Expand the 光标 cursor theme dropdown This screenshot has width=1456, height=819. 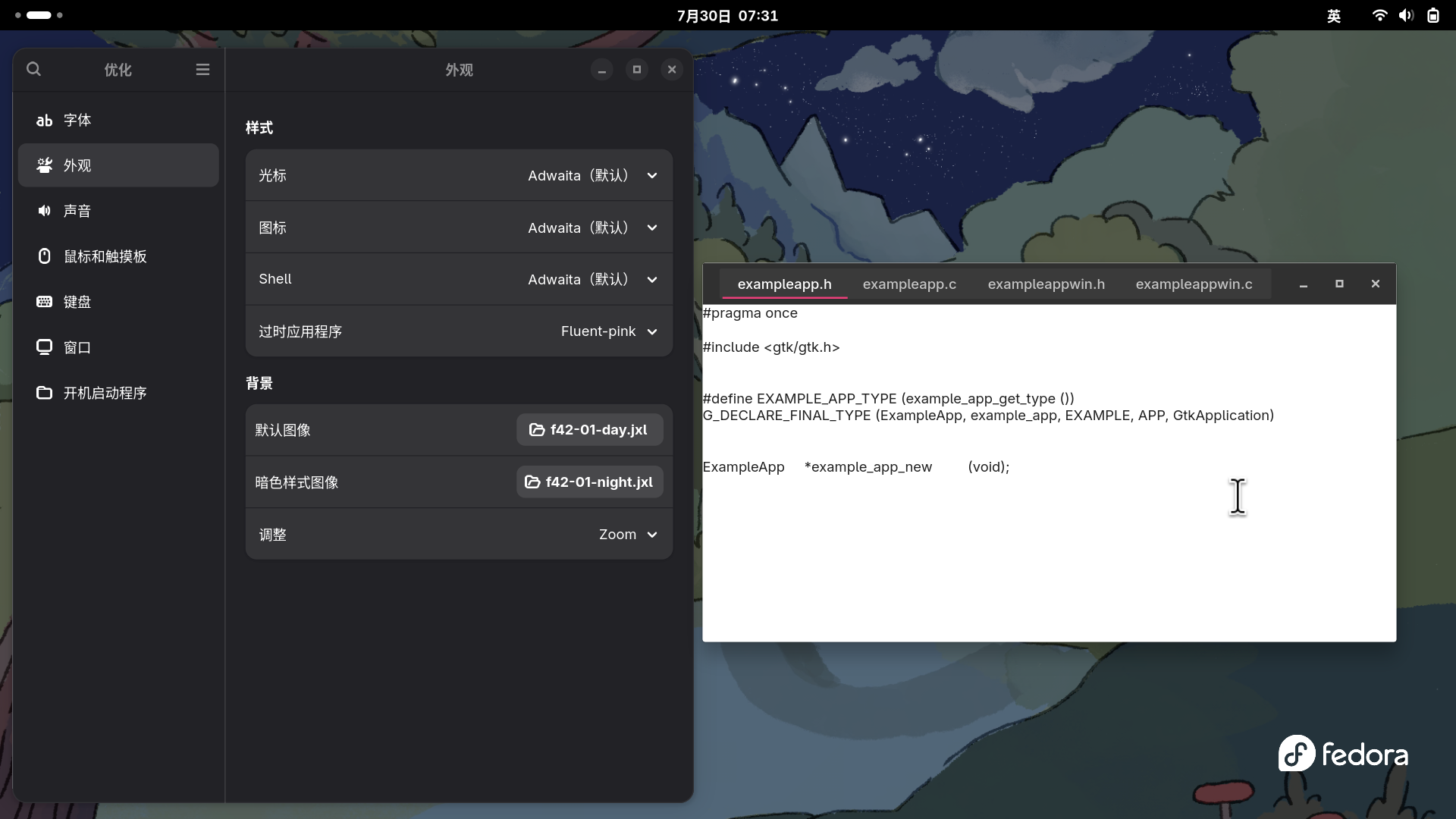[592, 175]
